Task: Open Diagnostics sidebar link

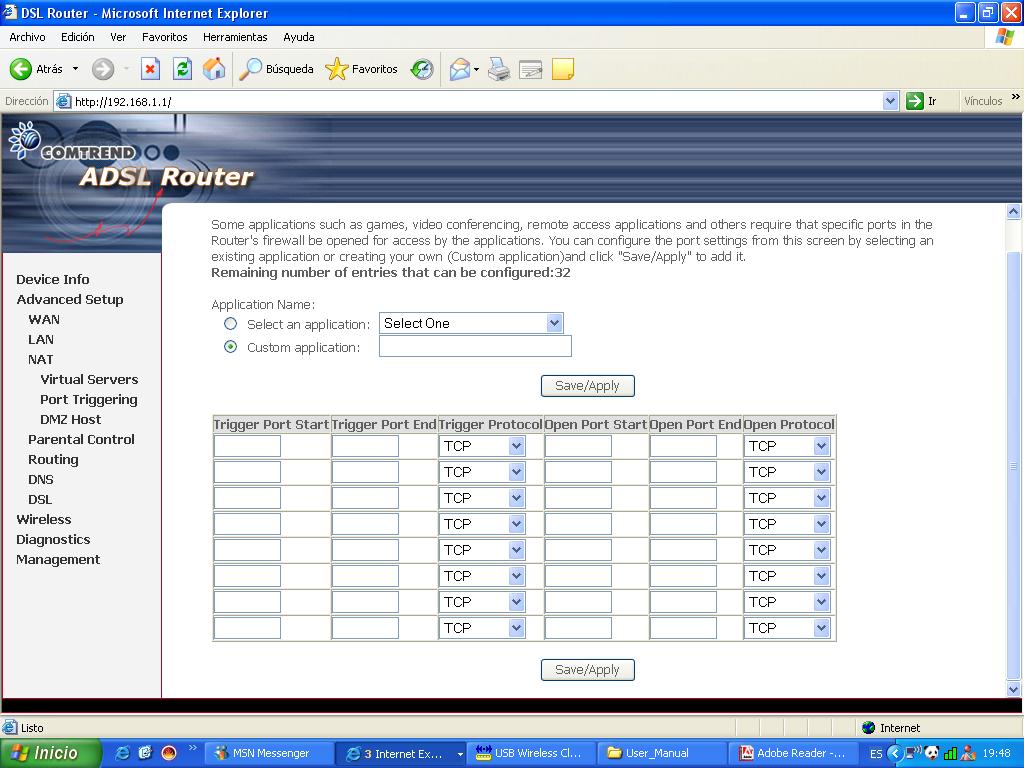Action: (53, 540)
